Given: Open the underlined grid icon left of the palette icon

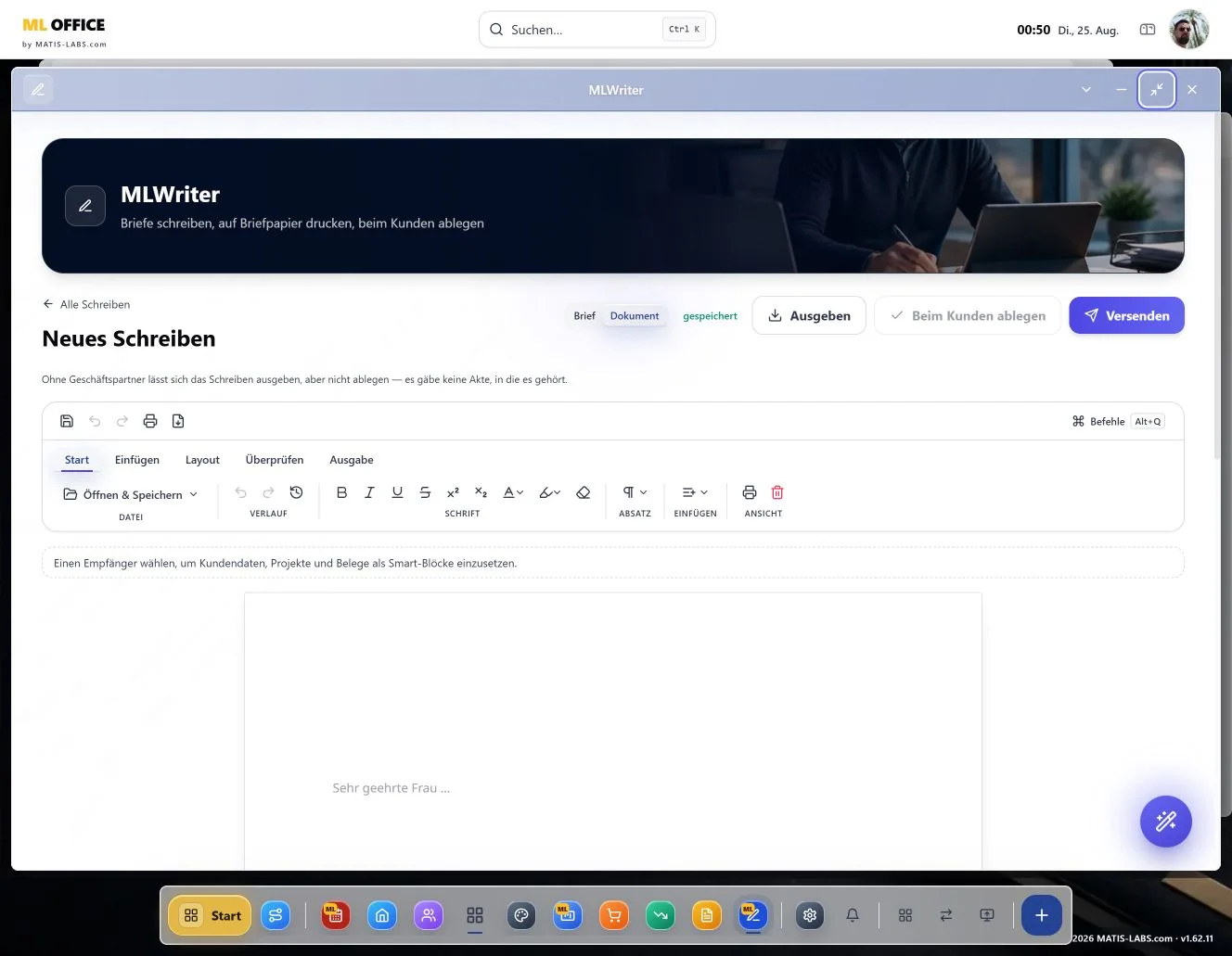Looking at the screenshot, I should [x=475, y=916].
